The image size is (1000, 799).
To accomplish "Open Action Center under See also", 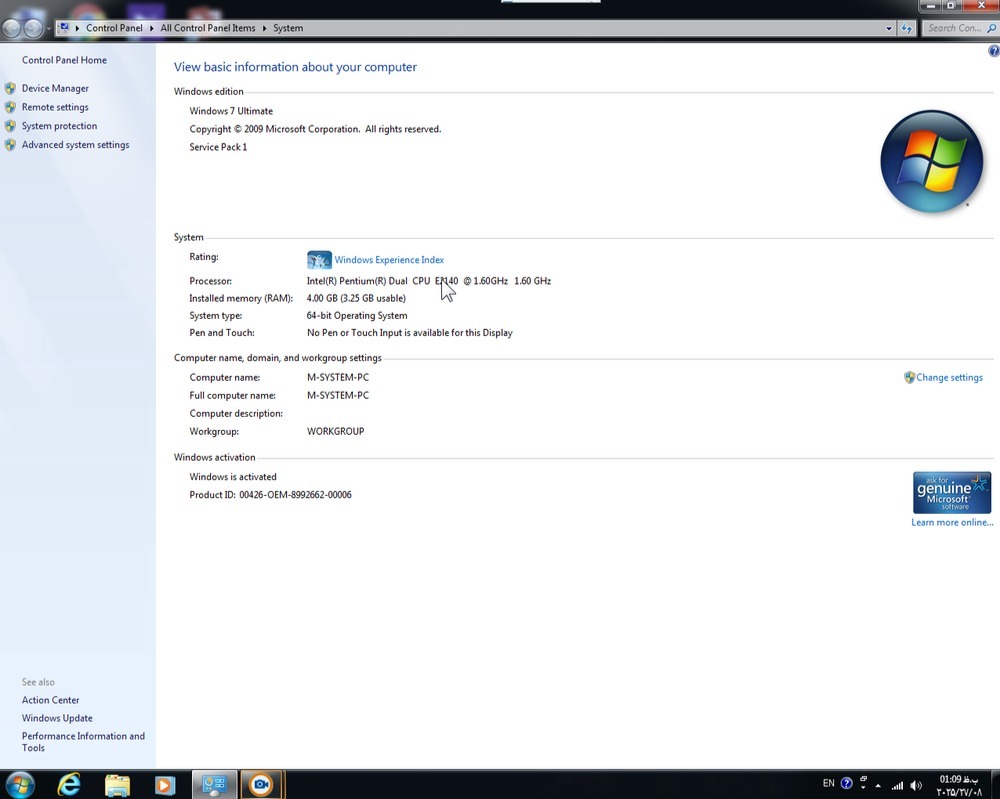I will point(50,700).
